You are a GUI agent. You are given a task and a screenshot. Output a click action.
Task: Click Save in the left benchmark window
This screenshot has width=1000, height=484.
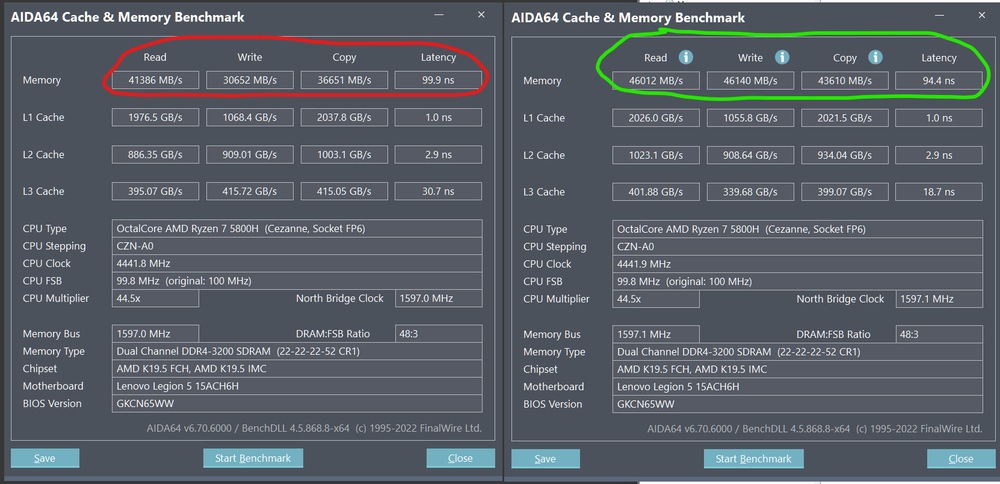(45, 458)
